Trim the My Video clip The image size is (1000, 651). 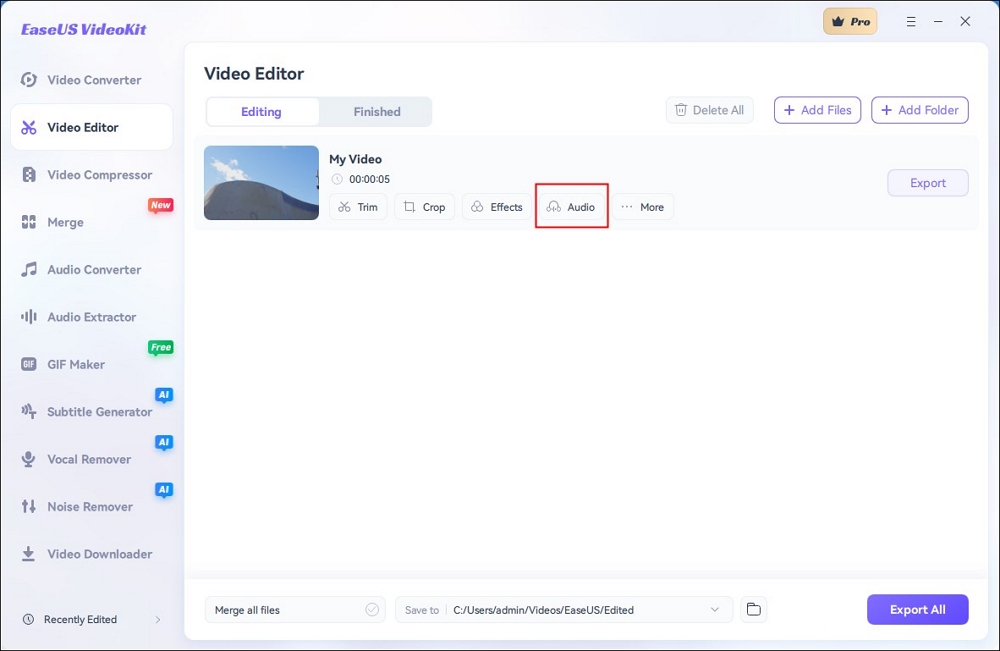pyautogui.click(x=358, y=207)
